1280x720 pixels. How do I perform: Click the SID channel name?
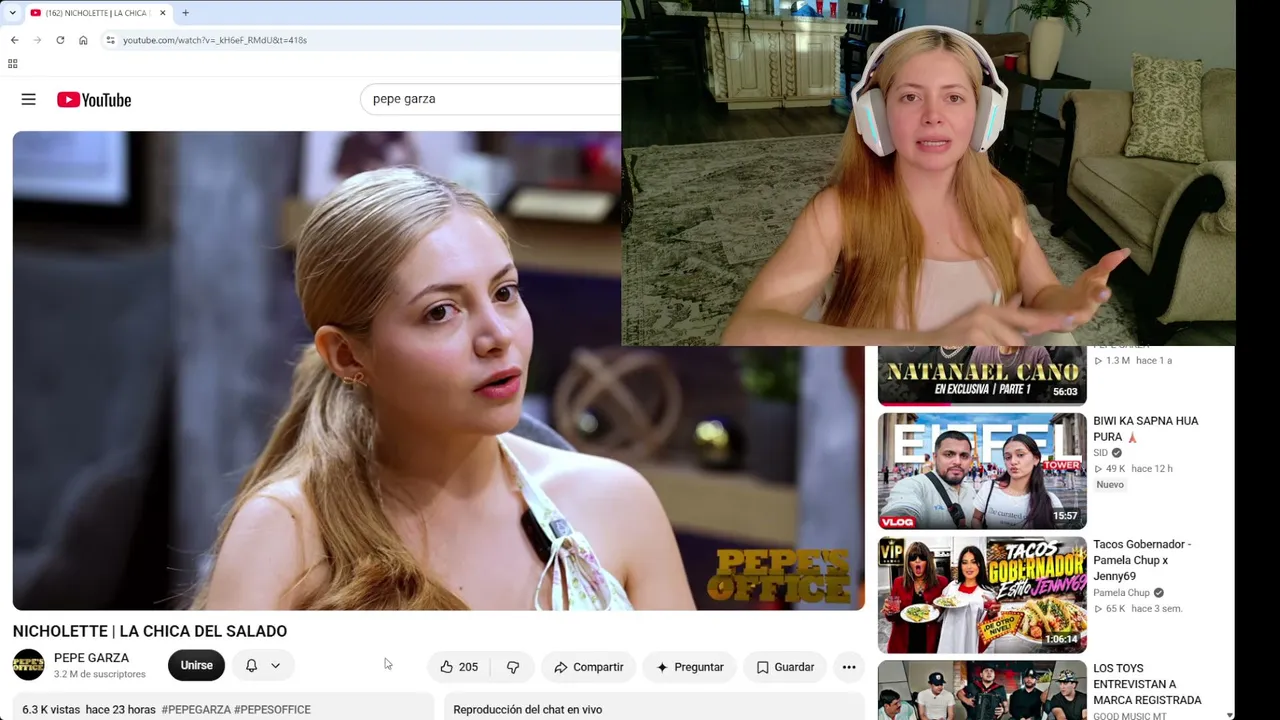pos(1100,453)
